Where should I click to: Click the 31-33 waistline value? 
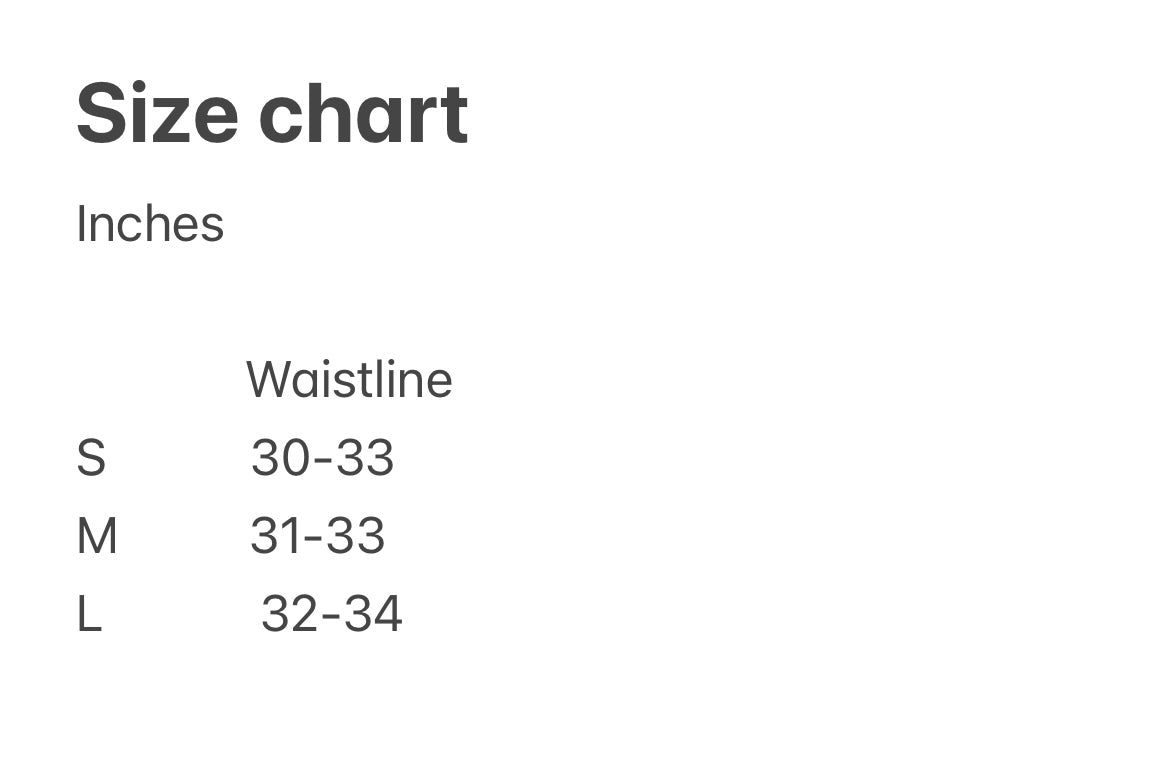[x=317, y=536]
